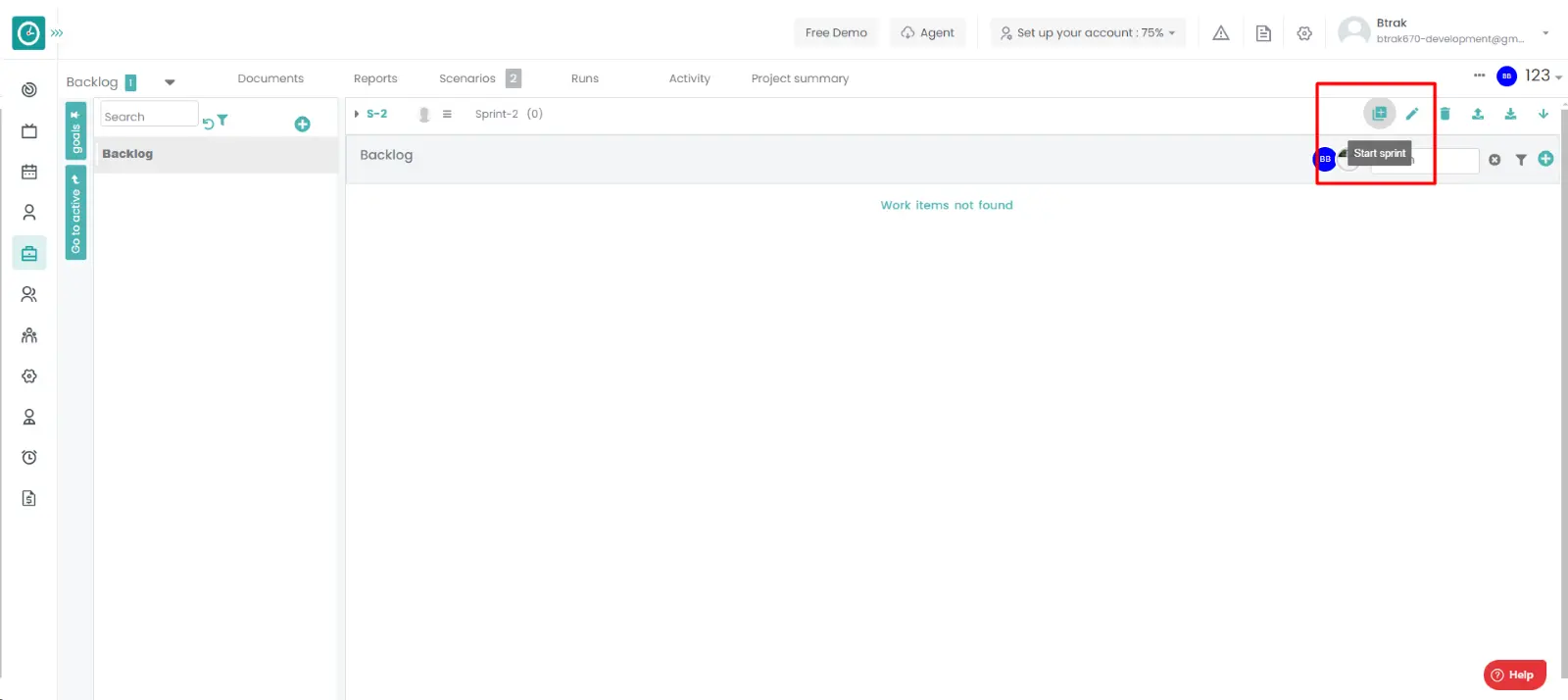Click the settings gear icon in the top bar
1568x700 pixels.
(x=1304, y=33)
